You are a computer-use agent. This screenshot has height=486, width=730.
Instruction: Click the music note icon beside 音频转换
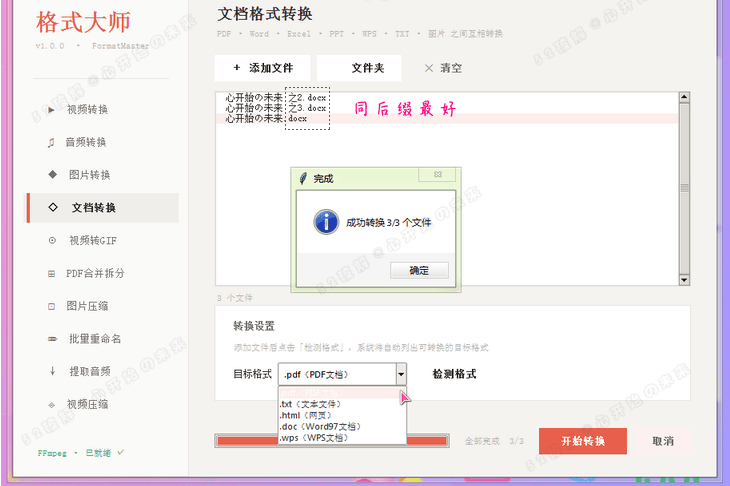51,142
